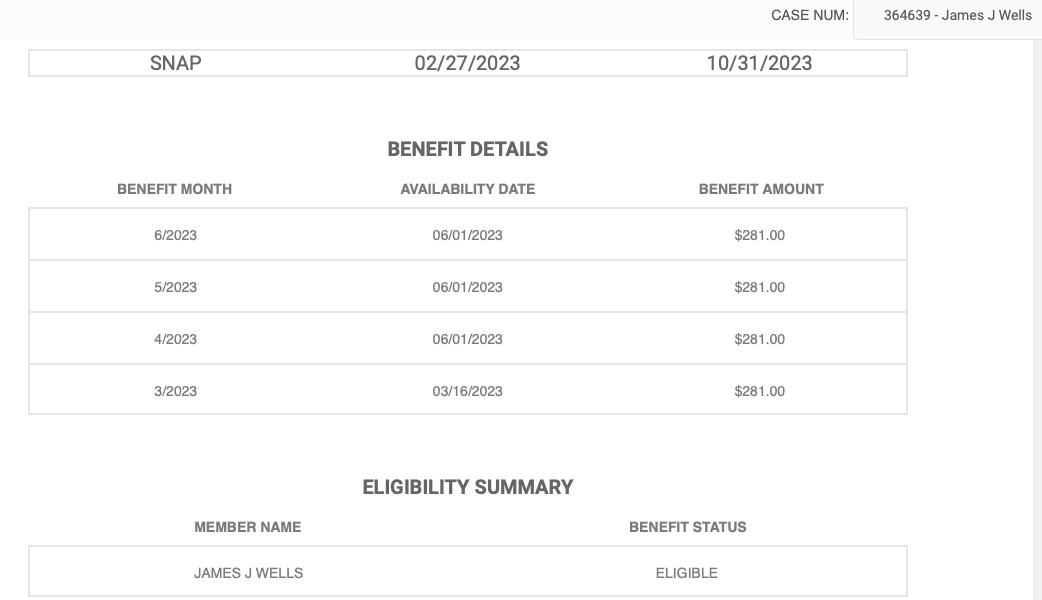This screenshot has height=600, width=1042.
Task: Select member JAMES J WELLS
Action: (249, 573)
